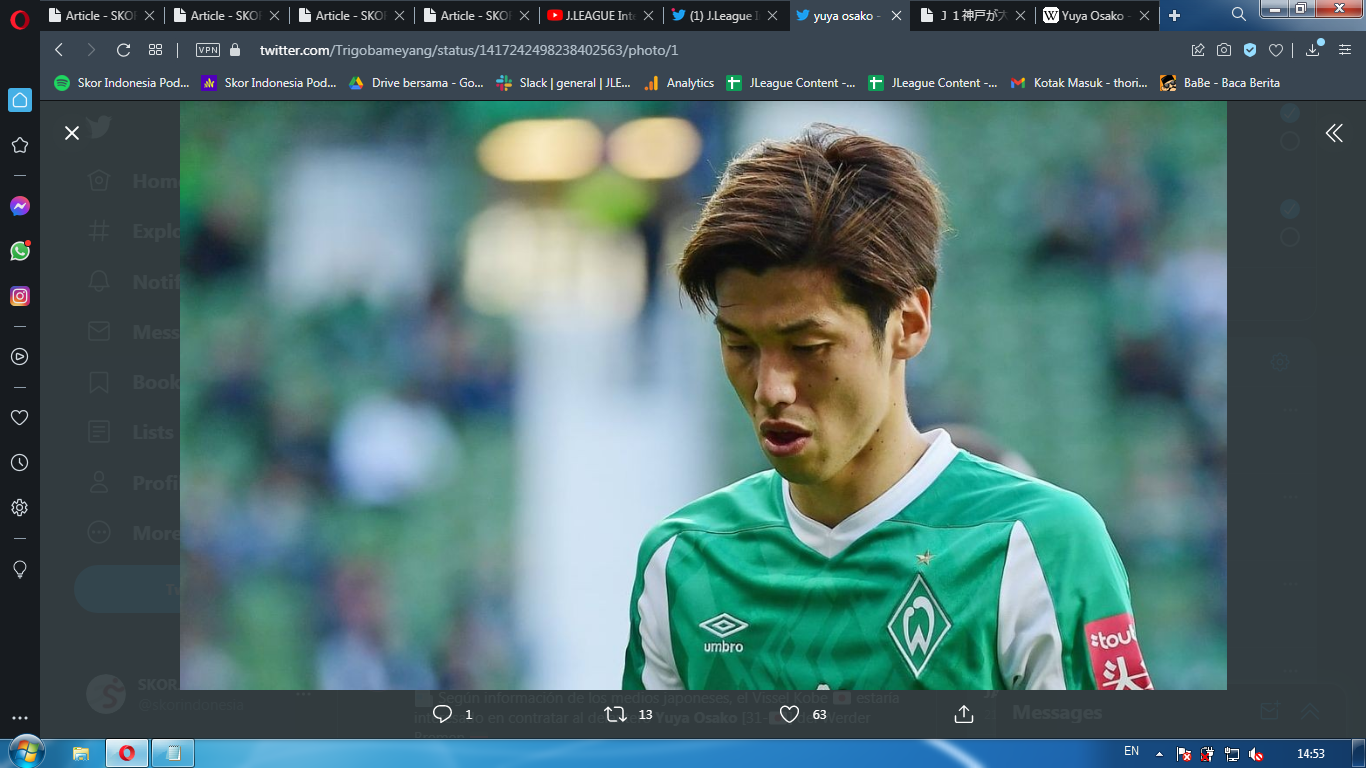Open the 14:53 taskbar clock
Screen dimensions: 1366x768
[x=1311, y=754]
